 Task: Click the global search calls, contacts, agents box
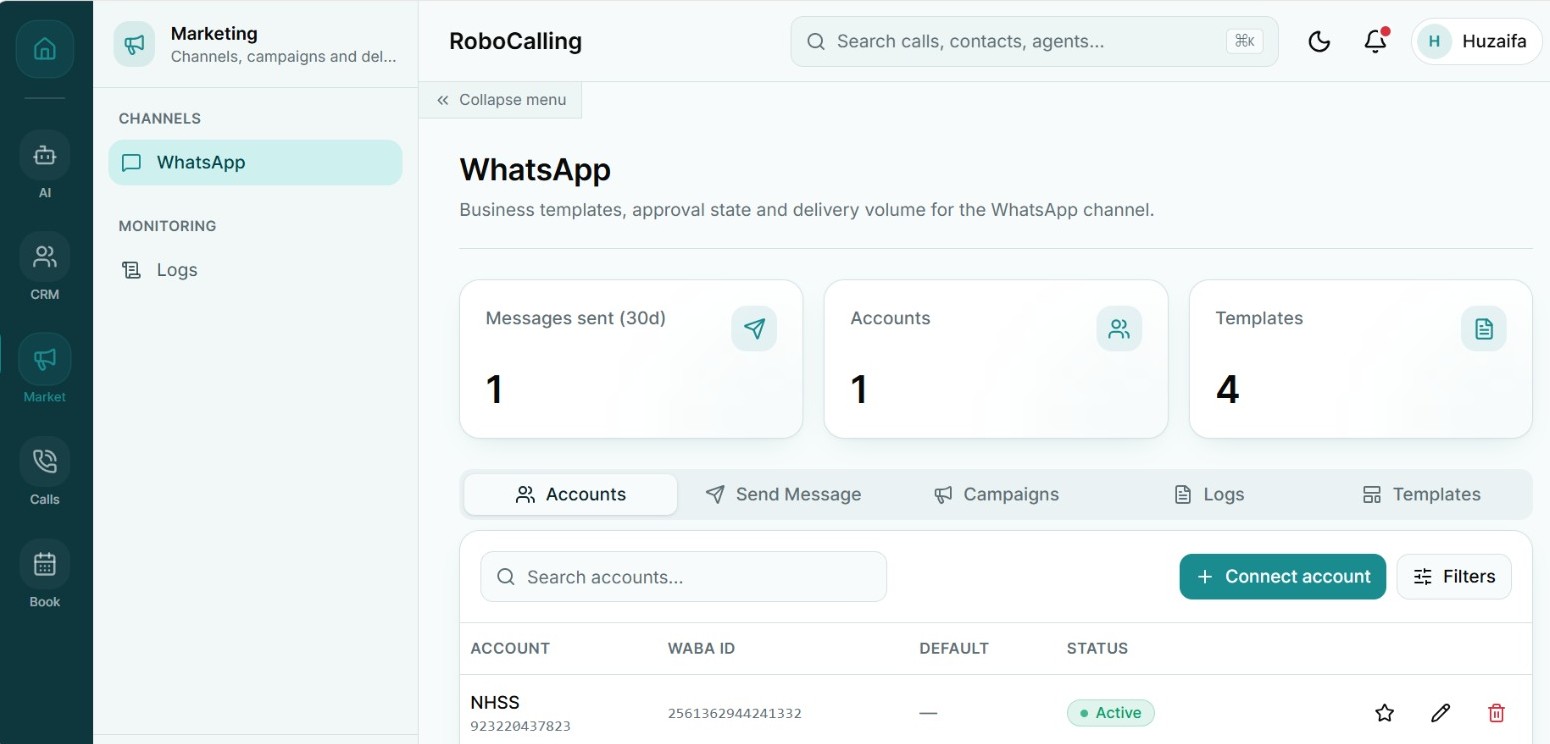[1034, 41]
